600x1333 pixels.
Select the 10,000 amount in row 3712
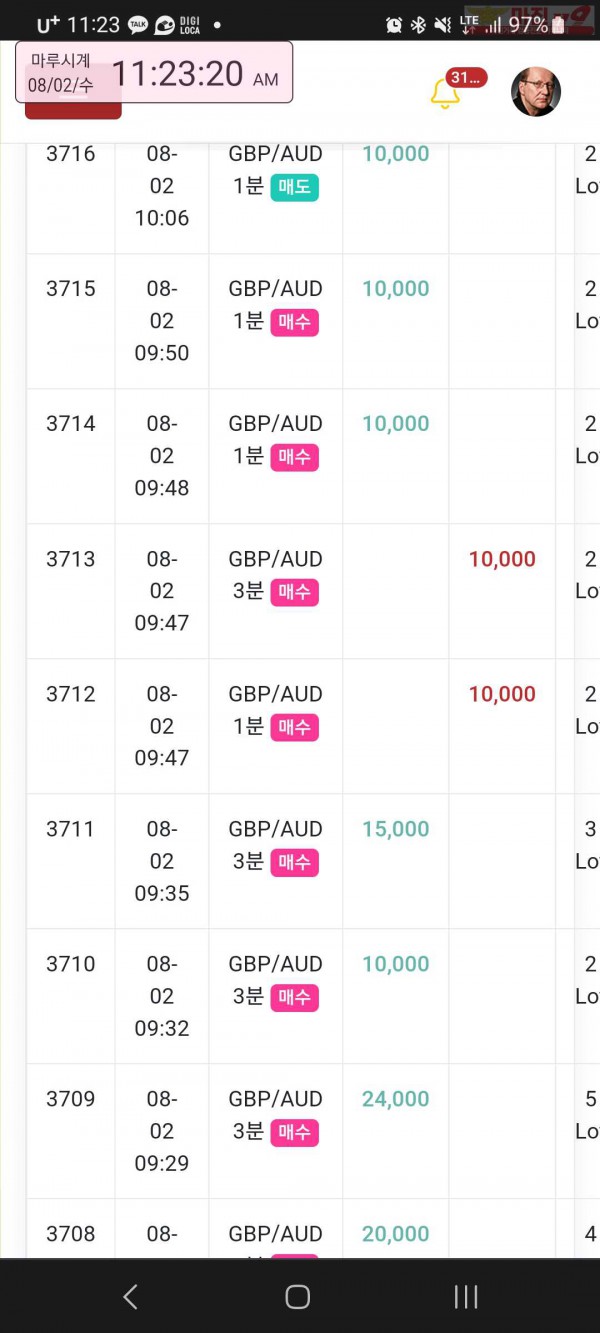502,694
